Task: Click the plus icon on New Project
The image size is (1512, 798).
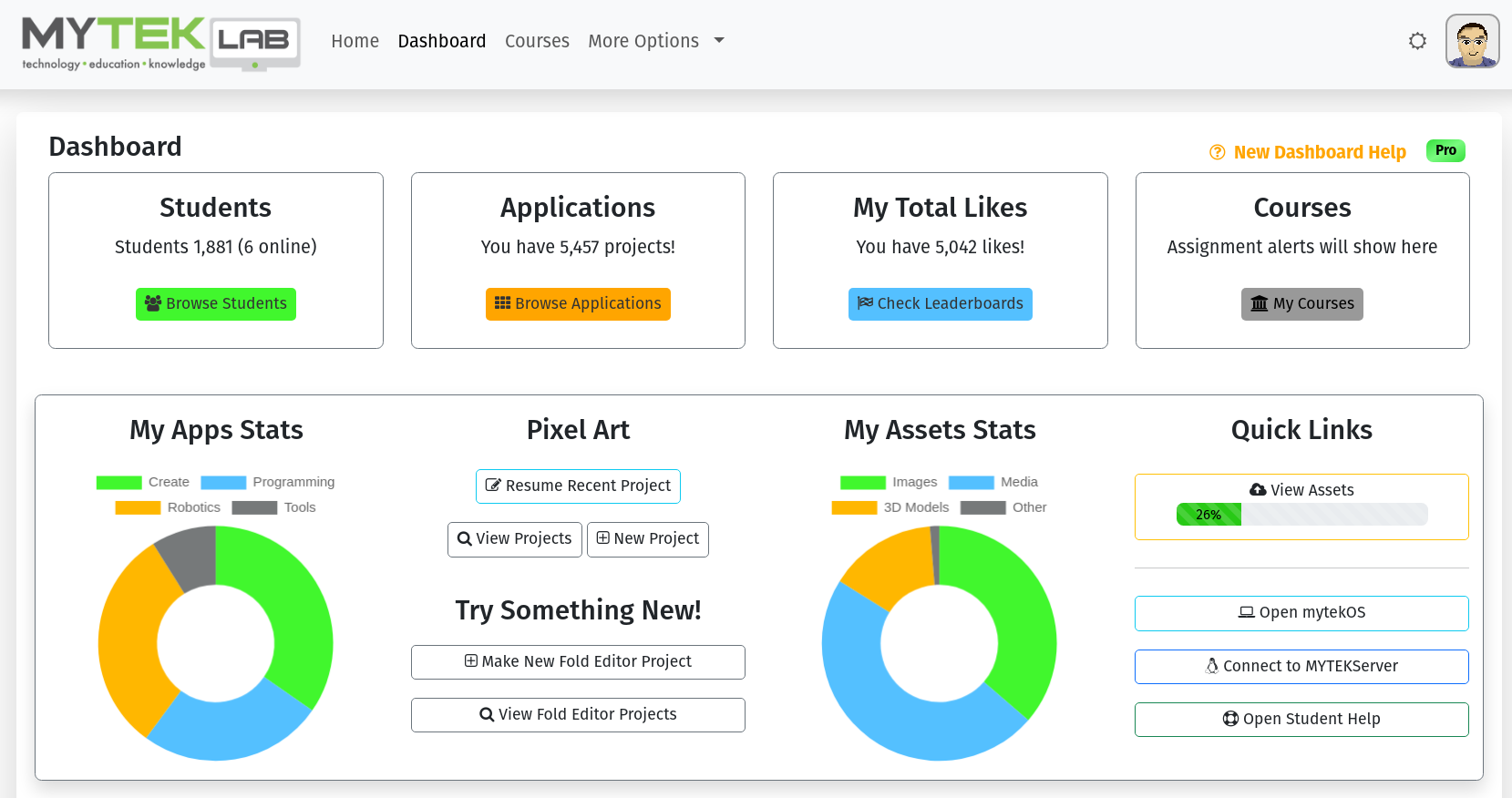Action: click(603, 538)
